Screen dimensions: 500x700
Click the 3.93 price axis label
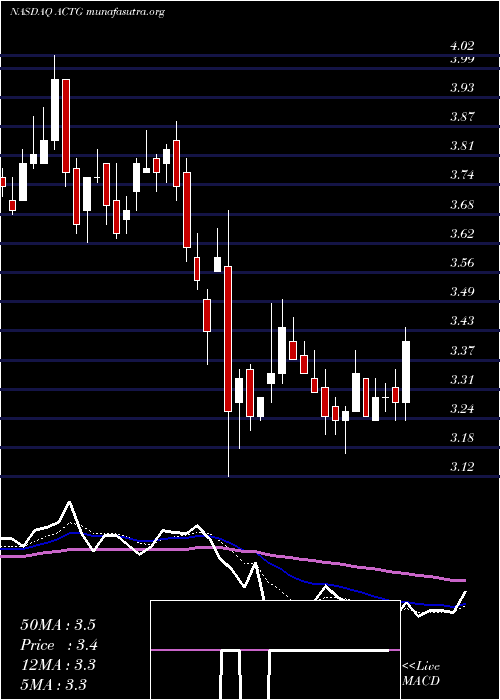(x=462, y=88)
